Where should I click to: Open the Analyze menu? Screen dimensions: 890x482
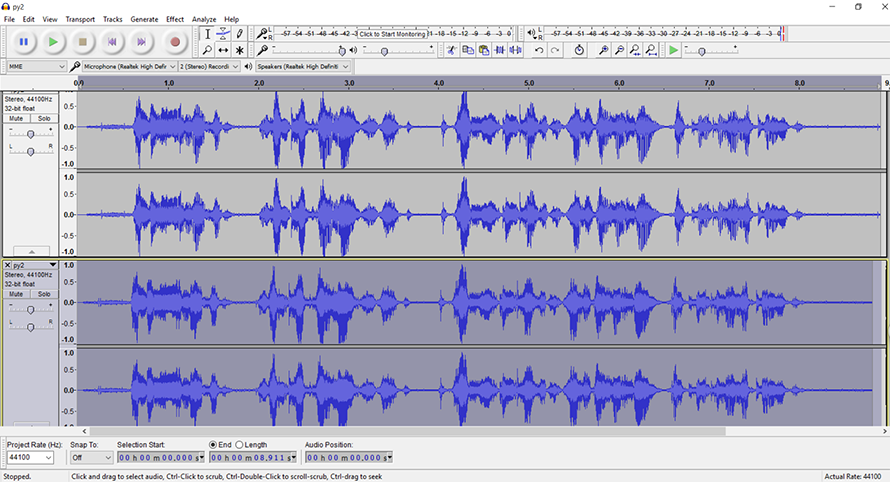pyautogui.click(x=204, y=19)
